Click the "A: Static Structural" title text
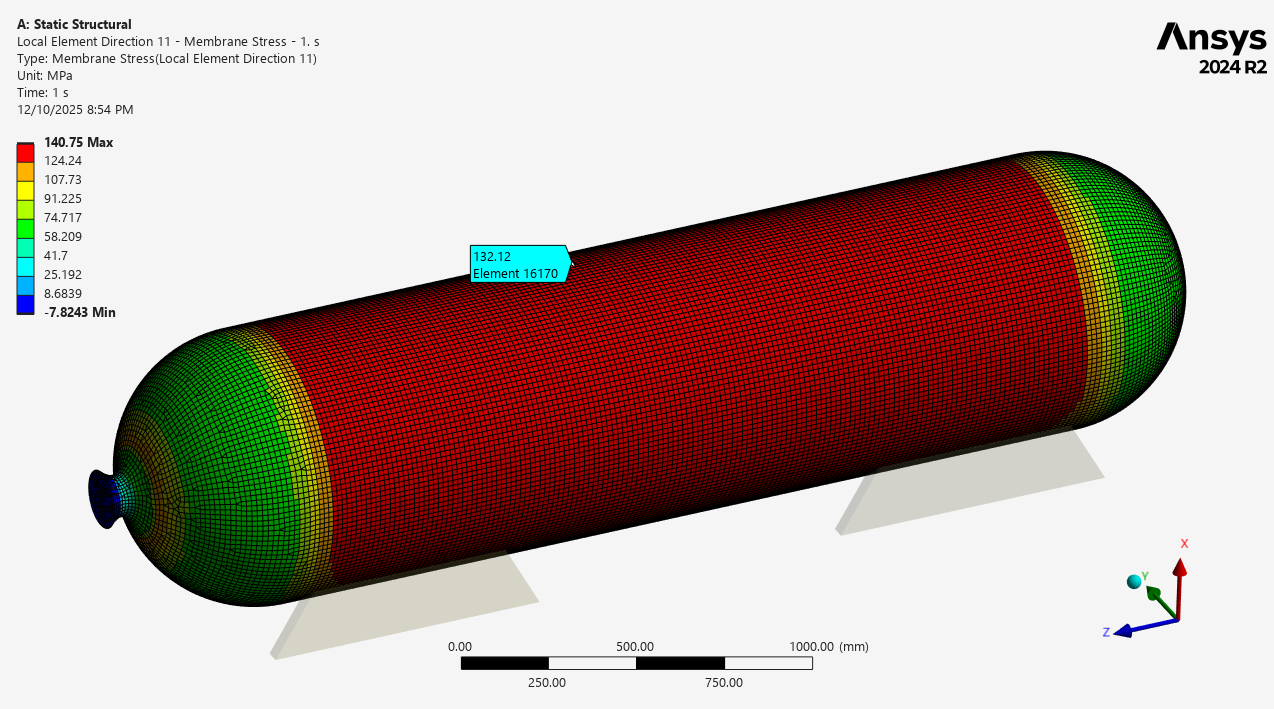The image size is (1274, 709). point(74,24)
